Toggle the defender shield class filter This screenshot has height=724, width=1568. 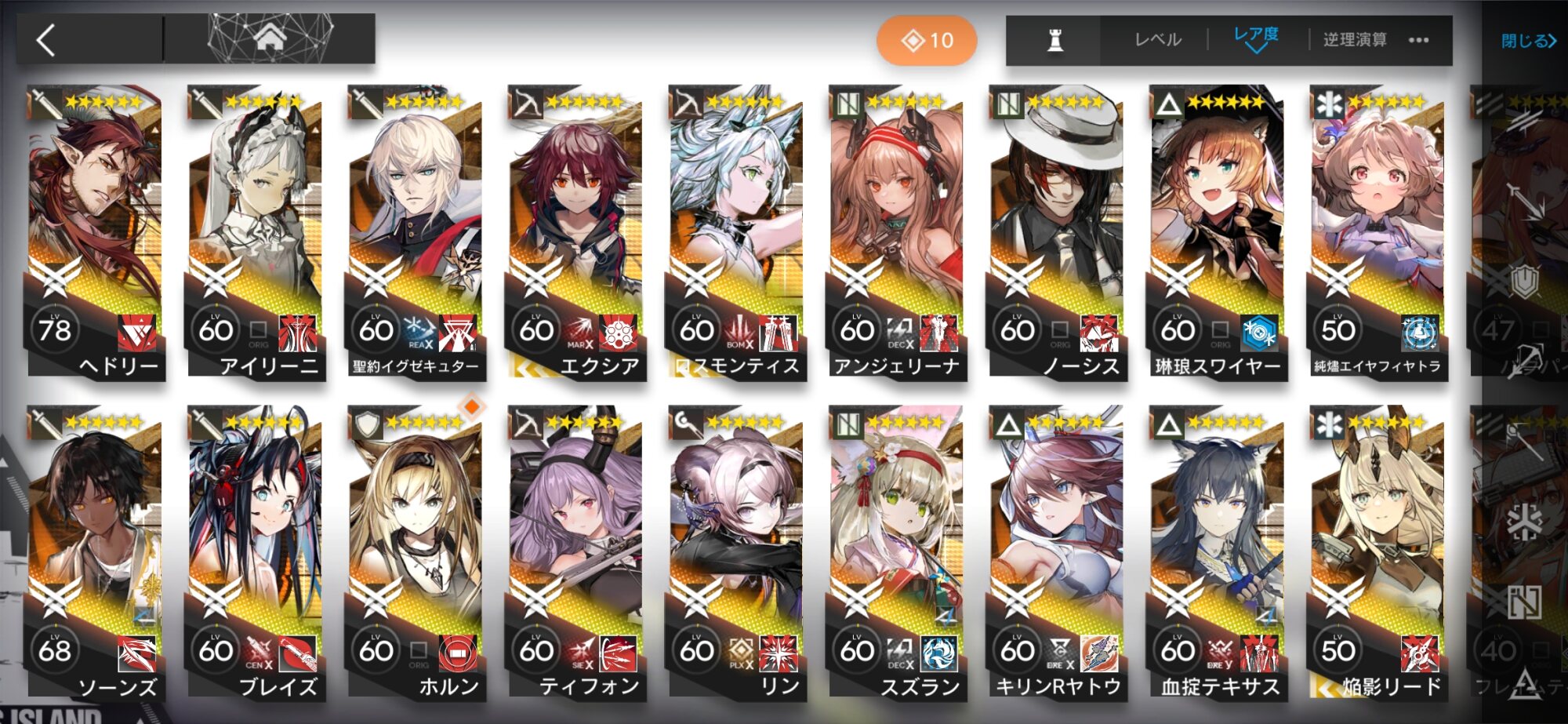pyautogui.click(x=1524, y=283)
